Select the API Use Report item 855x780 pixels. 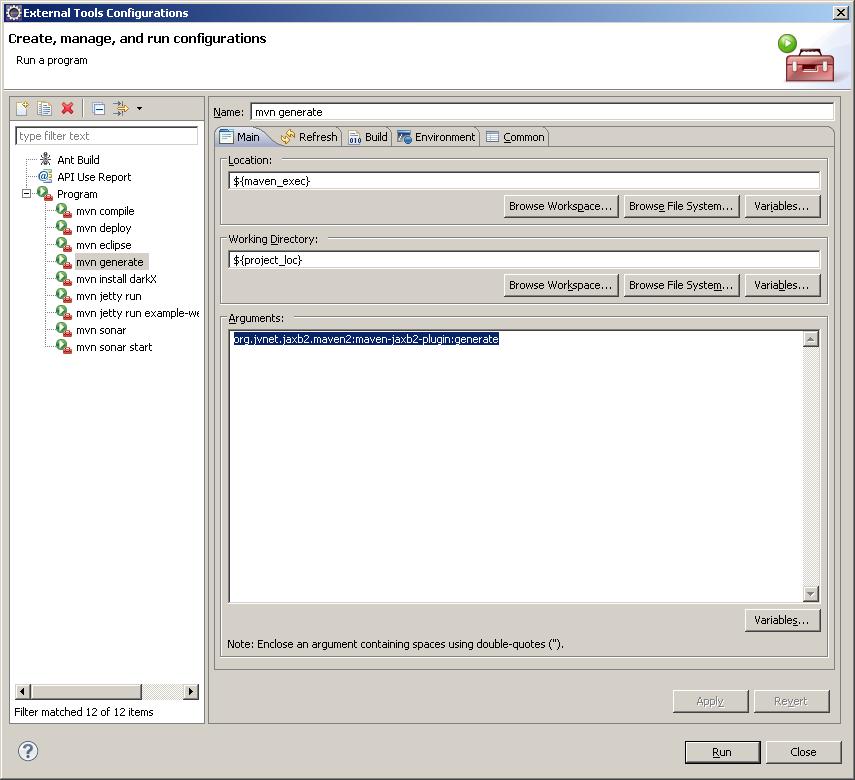tap(93, 177)
